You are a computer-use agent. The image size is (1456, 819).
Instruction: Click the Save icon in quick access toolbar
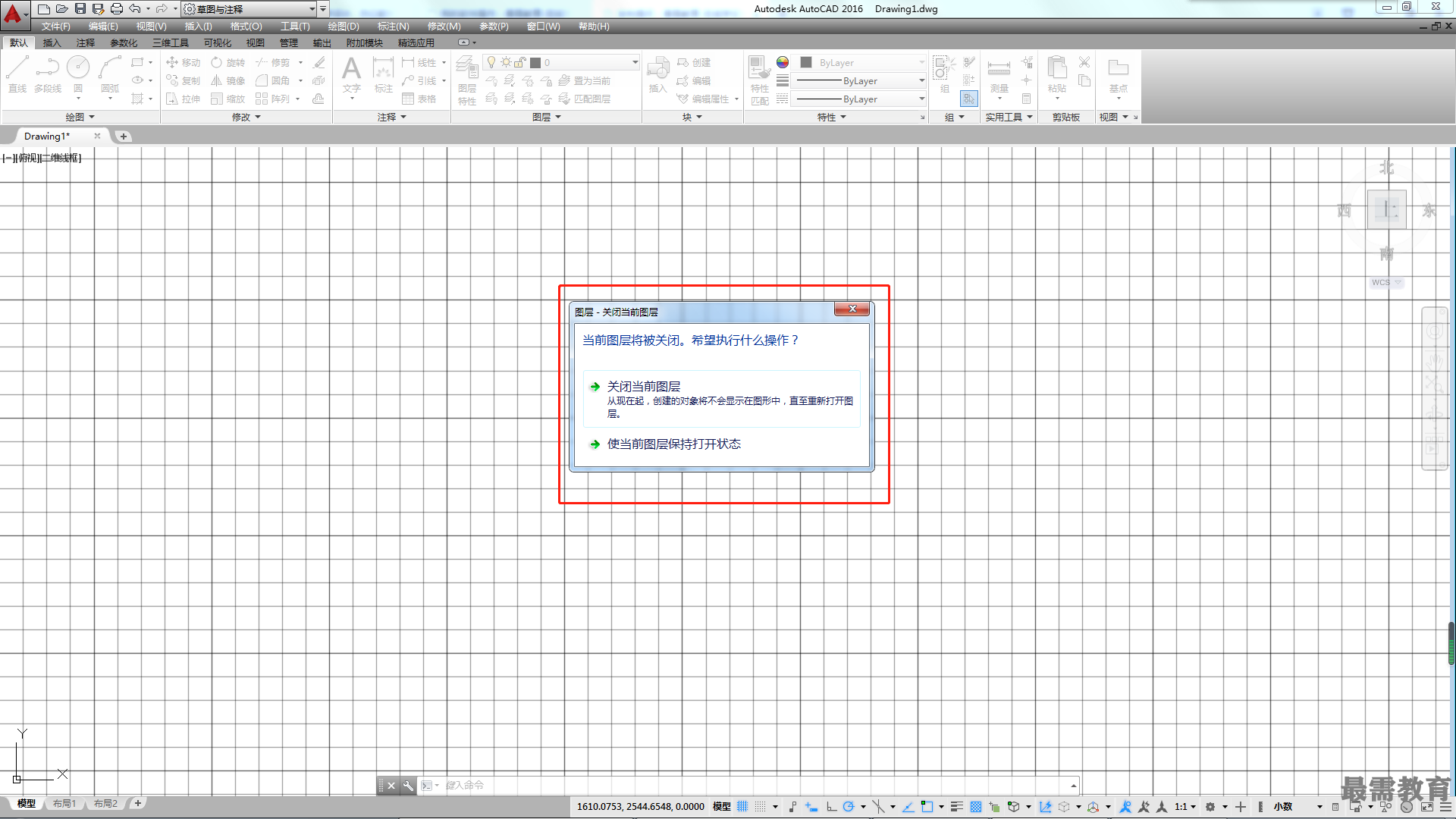(80, 8)
